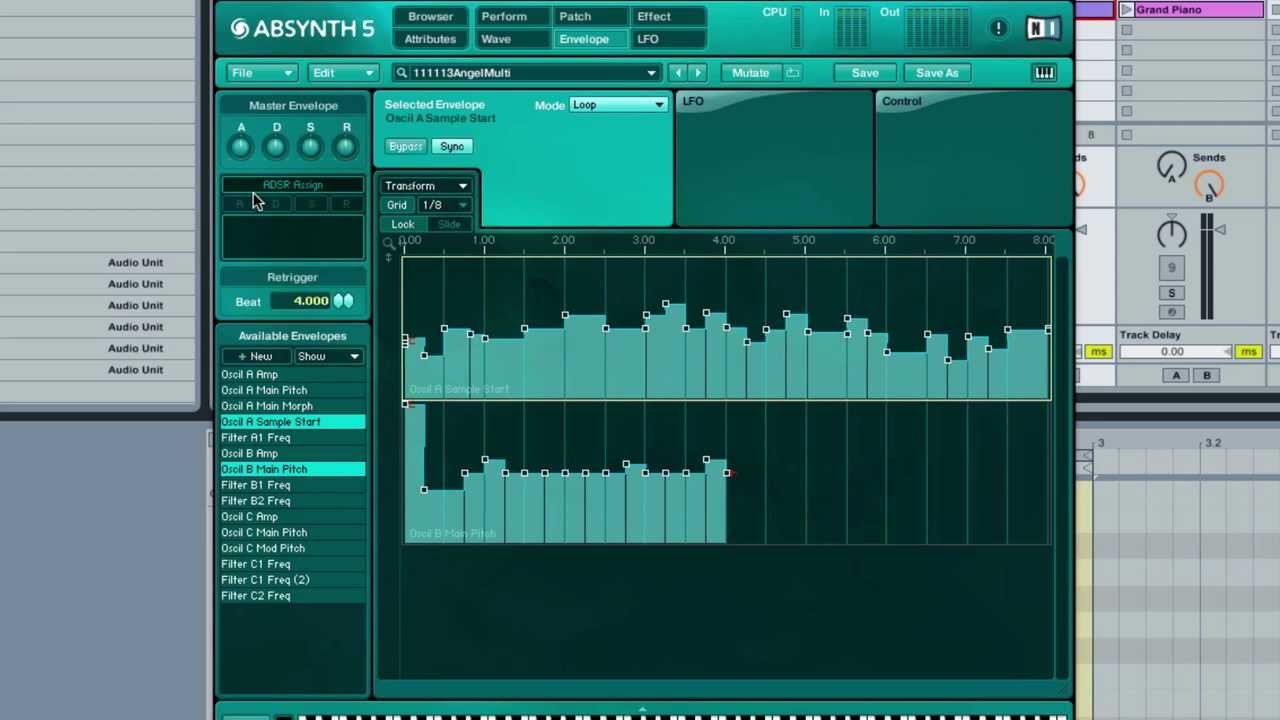1280x720 pixels.
Task: Select Oscil A Amp envelope
Action: [x=292, y=375]
